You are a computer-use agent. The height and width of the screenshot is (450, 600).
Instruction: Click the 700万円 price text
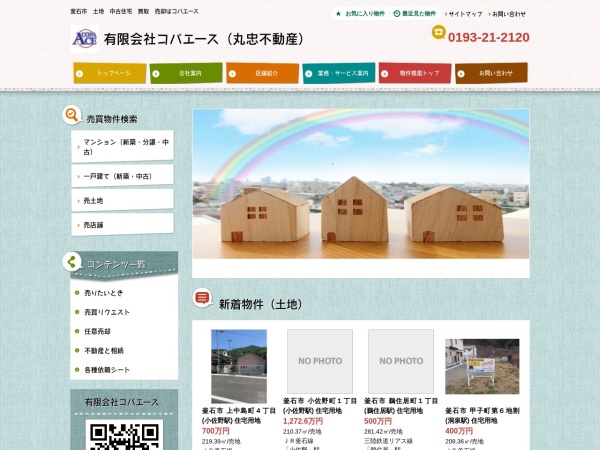tap(216, 431)
